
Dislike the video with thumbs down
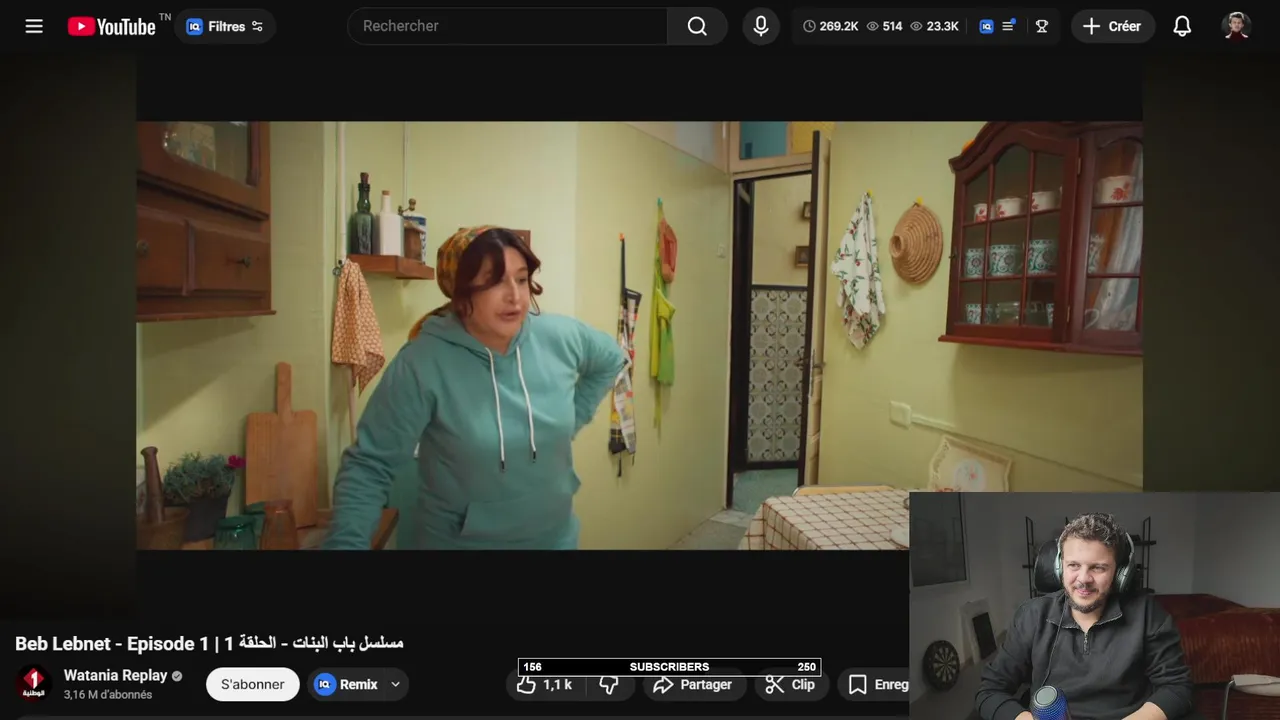click(x=609, y=684)
